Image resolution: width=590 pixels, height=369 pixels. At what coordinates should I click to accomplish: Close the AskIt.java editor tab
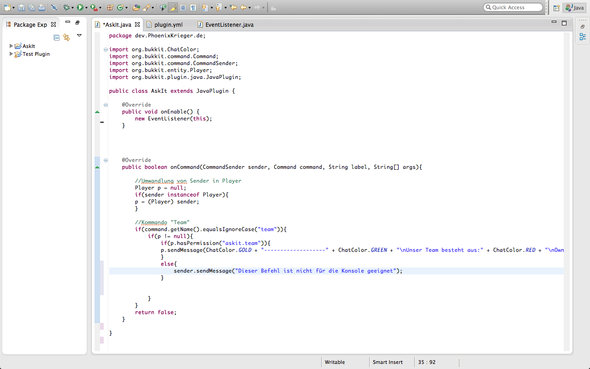(x=137, y=24)
